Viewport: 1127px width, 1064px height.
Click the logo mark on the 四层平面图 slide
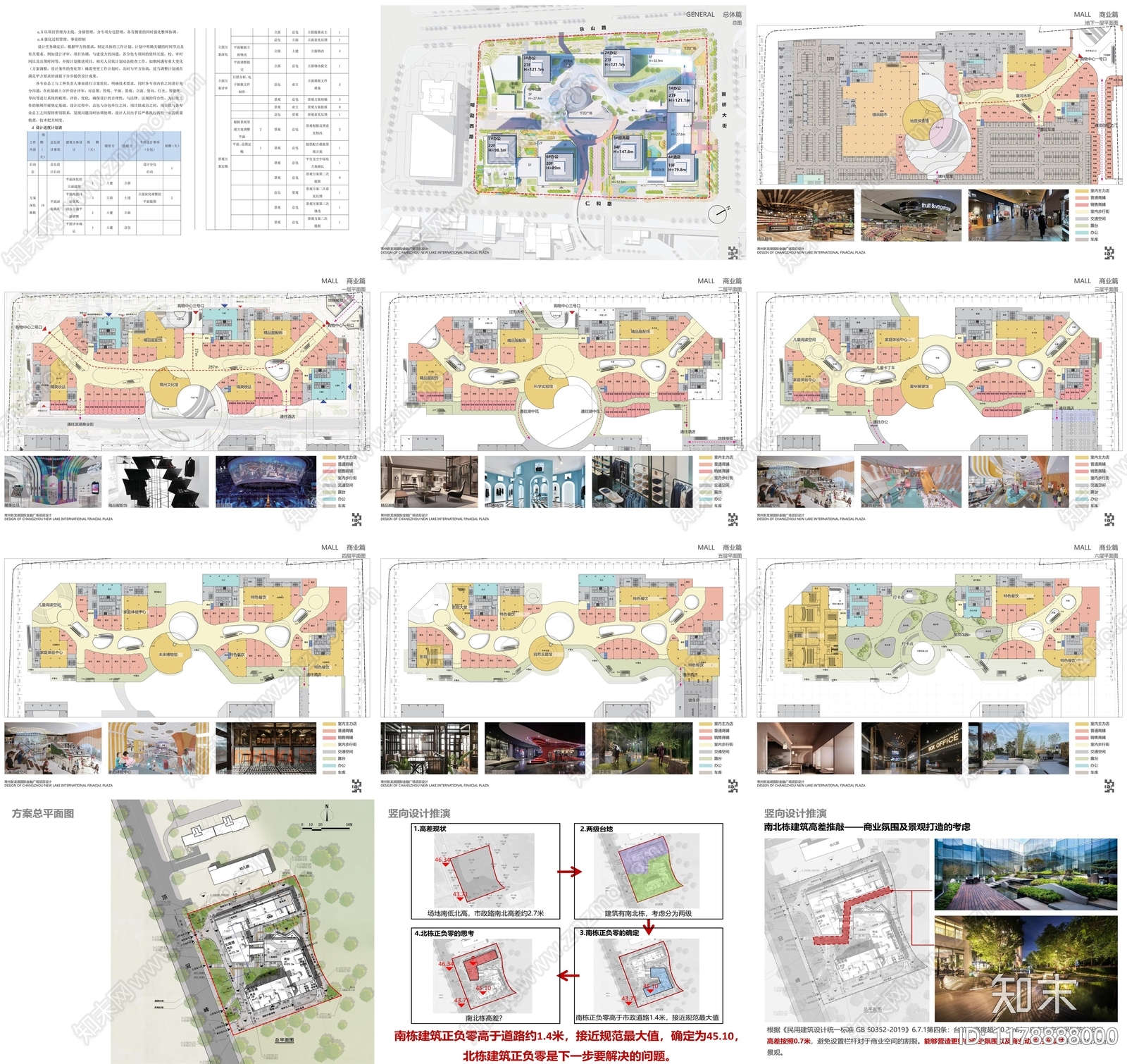coord(357,786)
